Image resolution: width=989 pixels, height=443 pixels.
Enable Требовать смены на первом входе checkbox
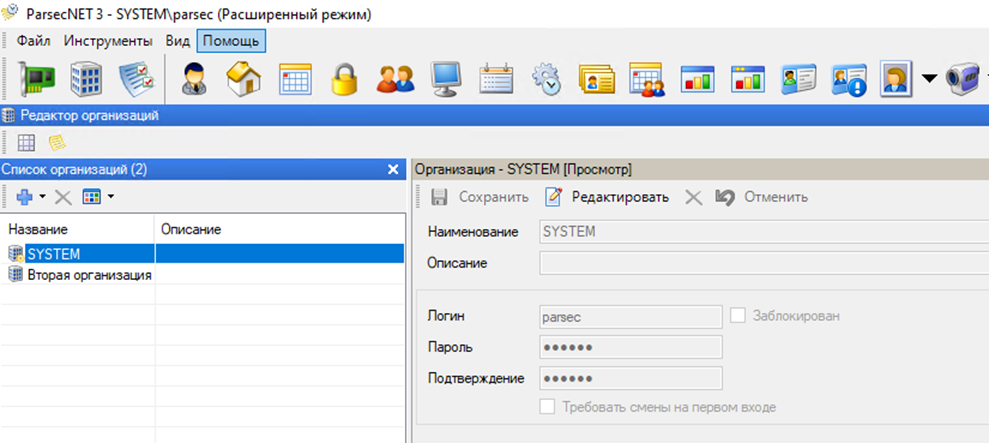click(547, 407)
